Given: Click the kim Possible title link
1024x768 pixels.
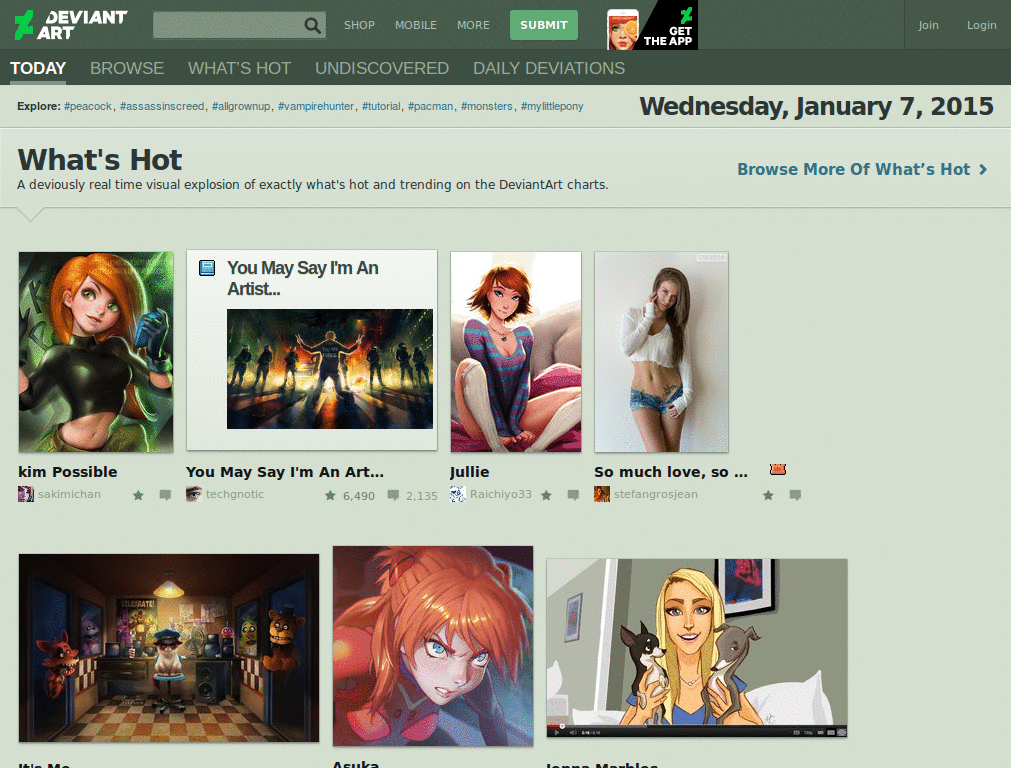Looking at the screenshot, I should click(68, 472).
